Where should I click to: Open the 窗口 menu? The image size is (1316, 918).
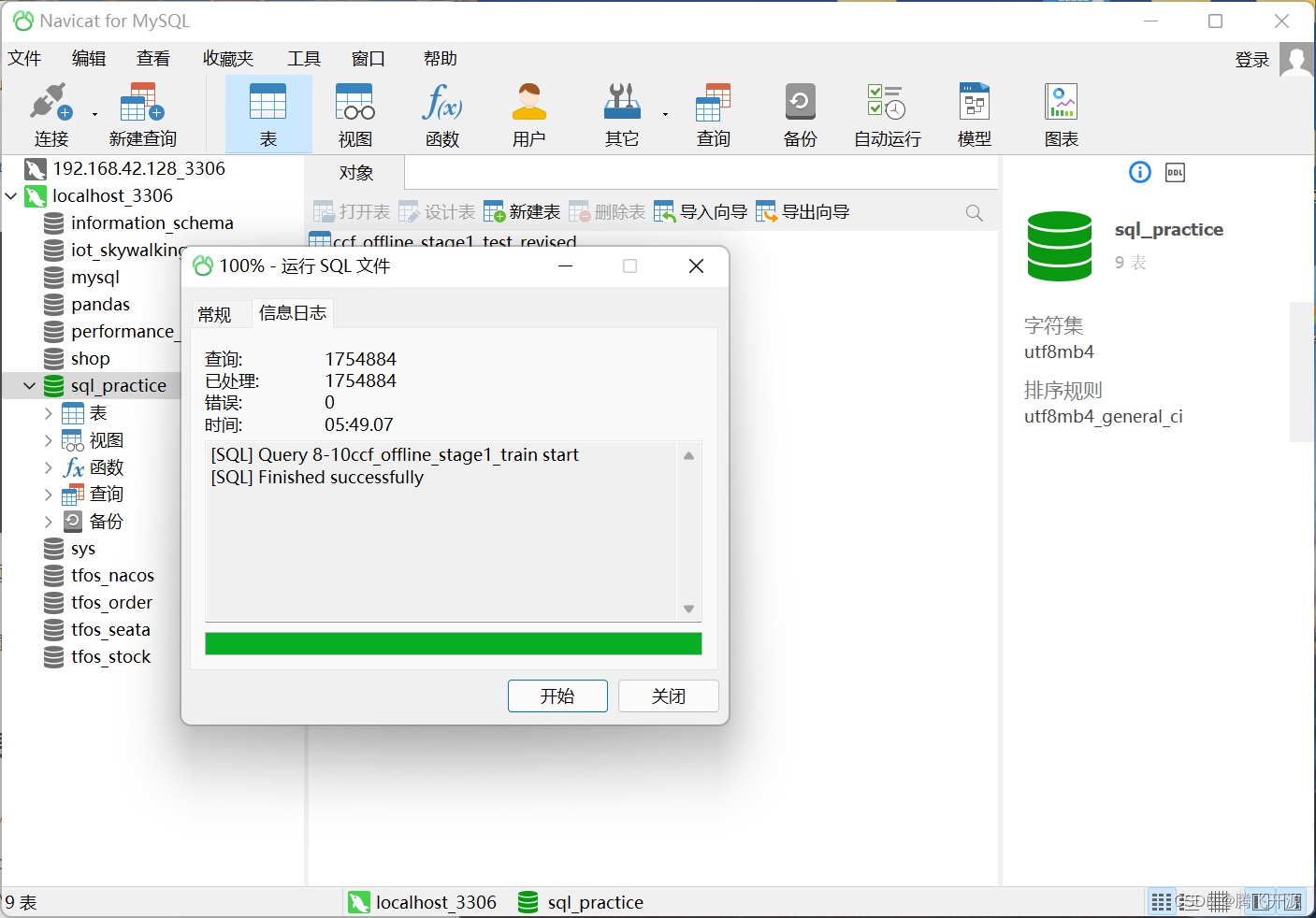[369, 59]
